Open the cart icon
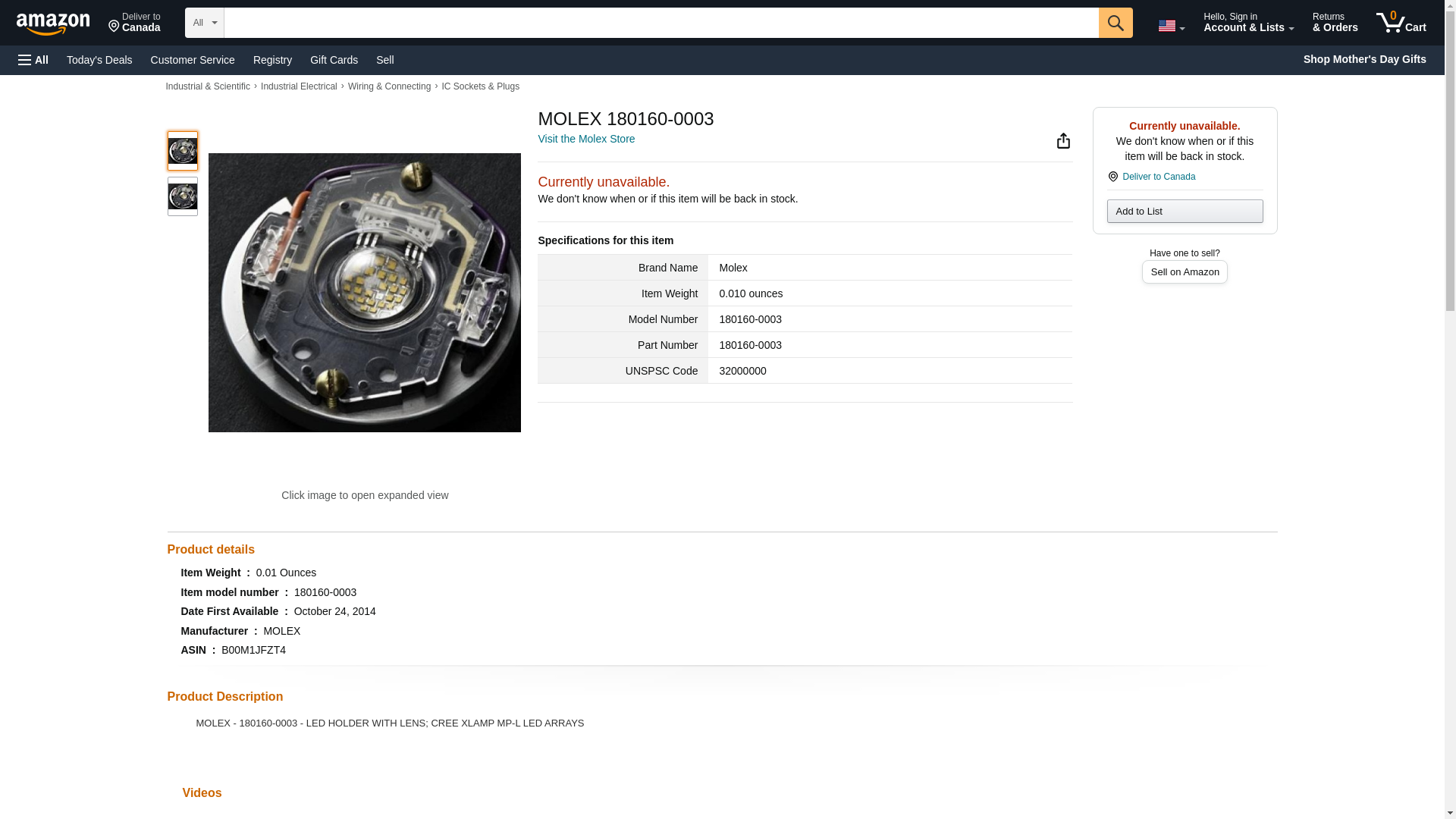The height and width of the screenshot is (819, 1456). pos(1401,23)
